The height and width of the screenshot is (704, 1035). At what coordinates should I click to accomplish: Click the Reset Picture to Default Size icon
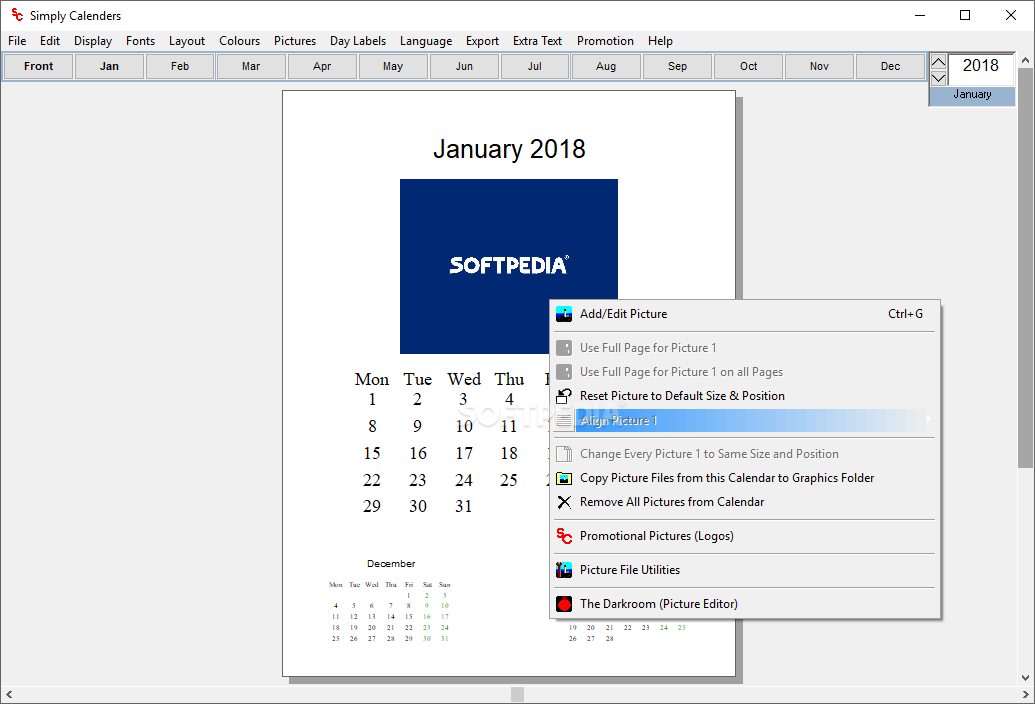564,396
